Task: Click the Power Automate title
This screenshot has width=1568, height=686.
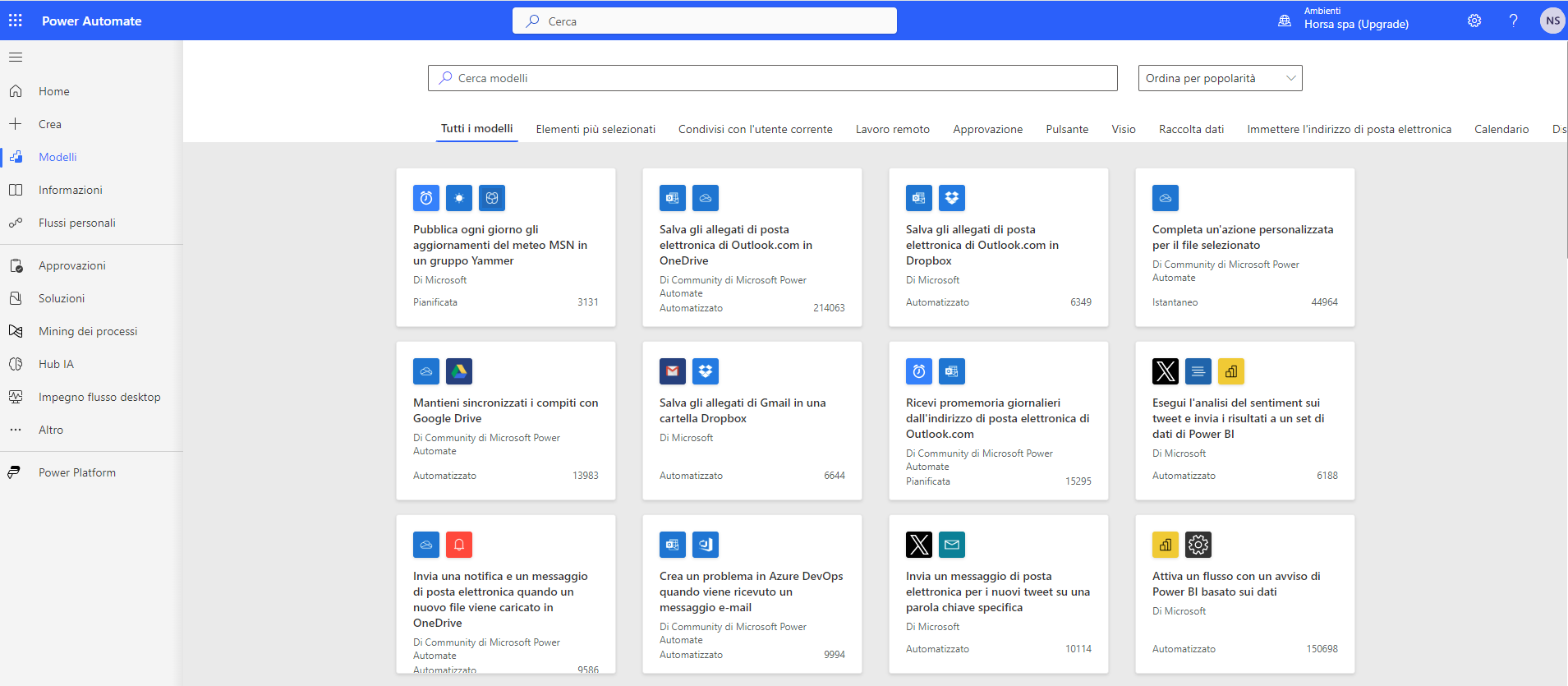Action: tap(92, 21)
